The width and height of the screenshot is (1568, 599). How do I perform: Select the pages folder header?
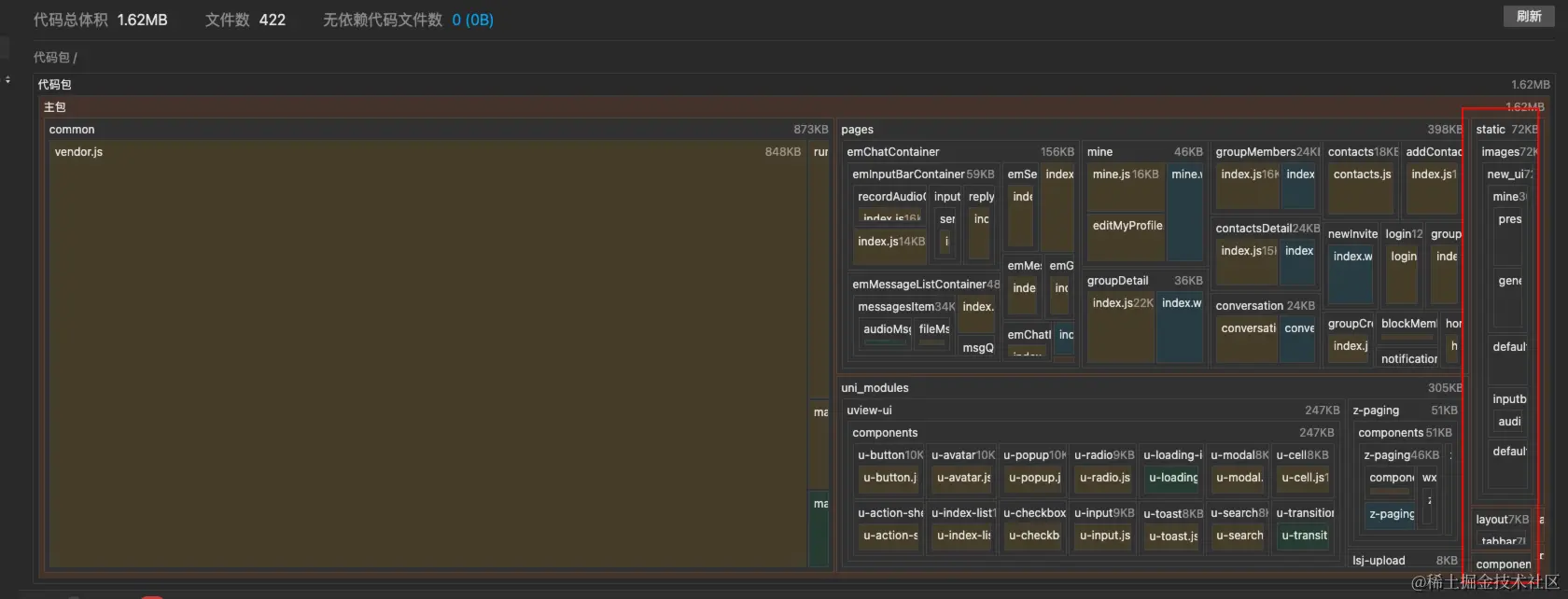pos(1152,129)
